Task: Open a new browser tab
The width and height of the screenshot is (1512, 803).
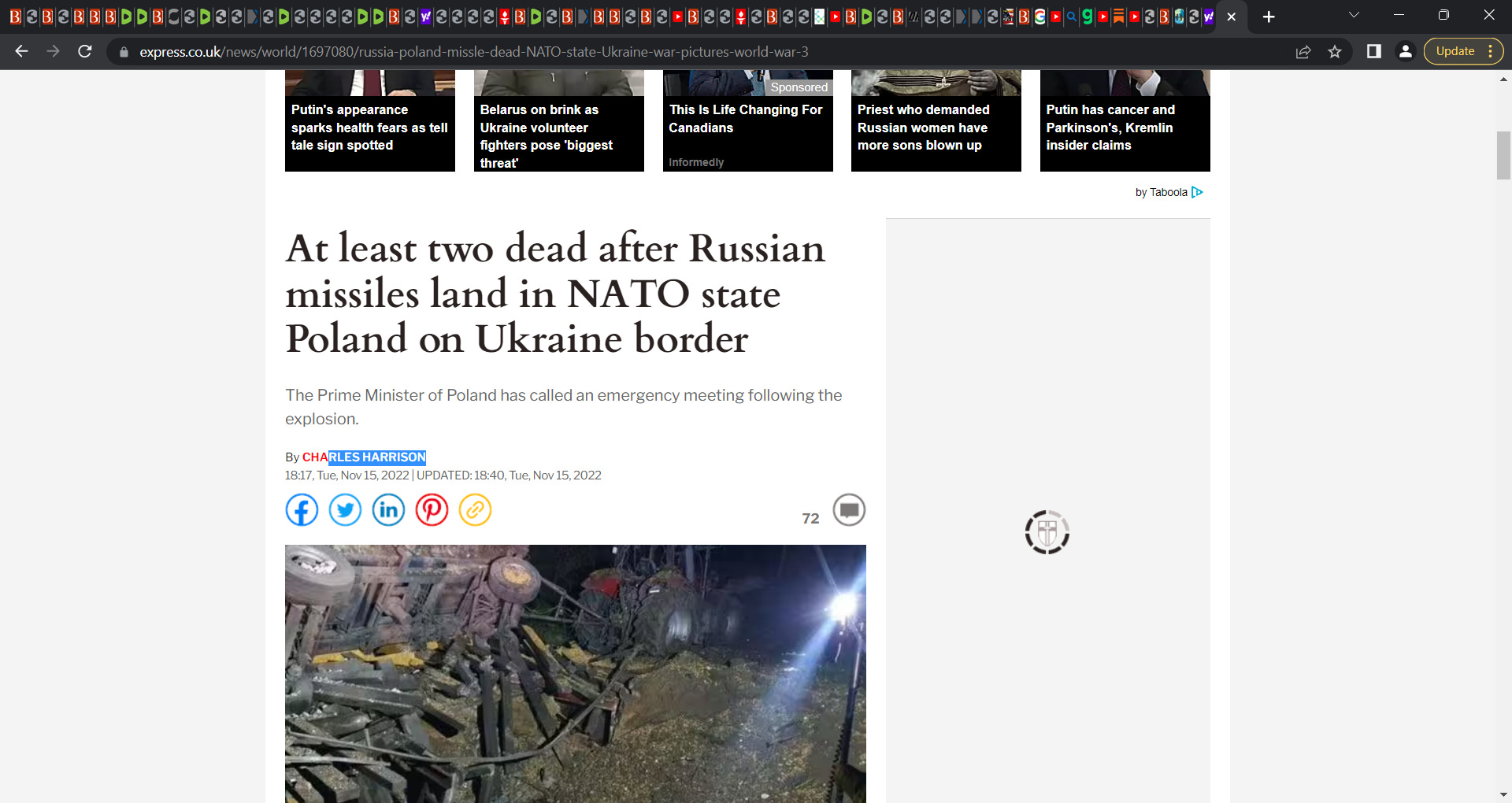Action: click(x=1269, y=17)
